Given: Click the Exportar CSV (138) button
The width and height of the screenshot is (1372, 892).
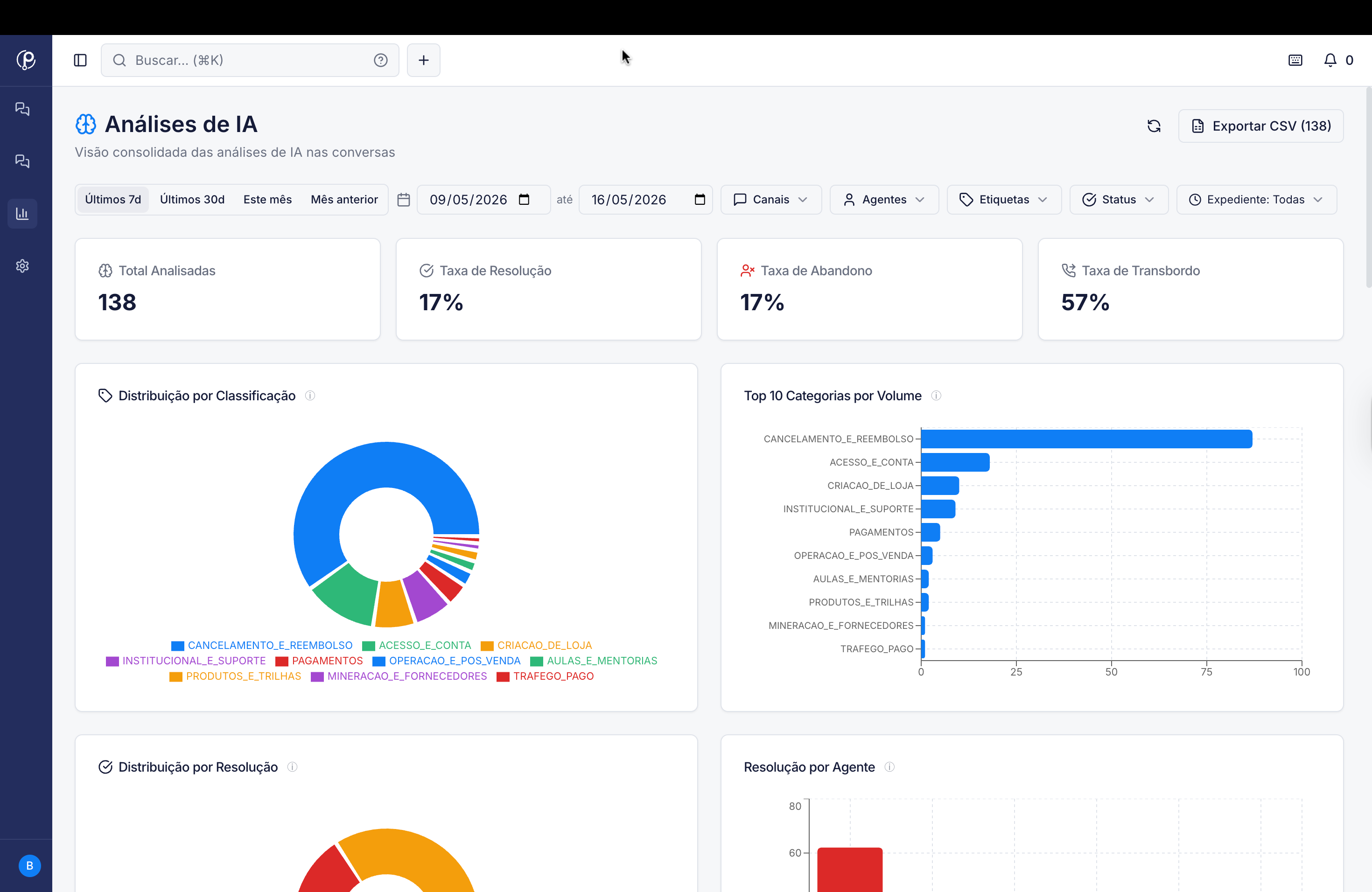Looking at the screenshot, I should (x=1261, y=125).
